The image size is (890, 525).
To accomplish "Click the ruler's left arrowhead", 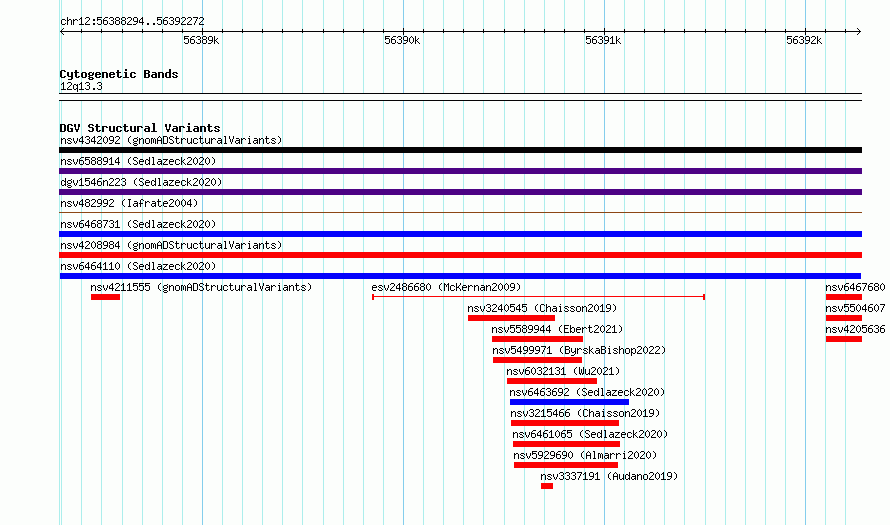I will [62, 31].
